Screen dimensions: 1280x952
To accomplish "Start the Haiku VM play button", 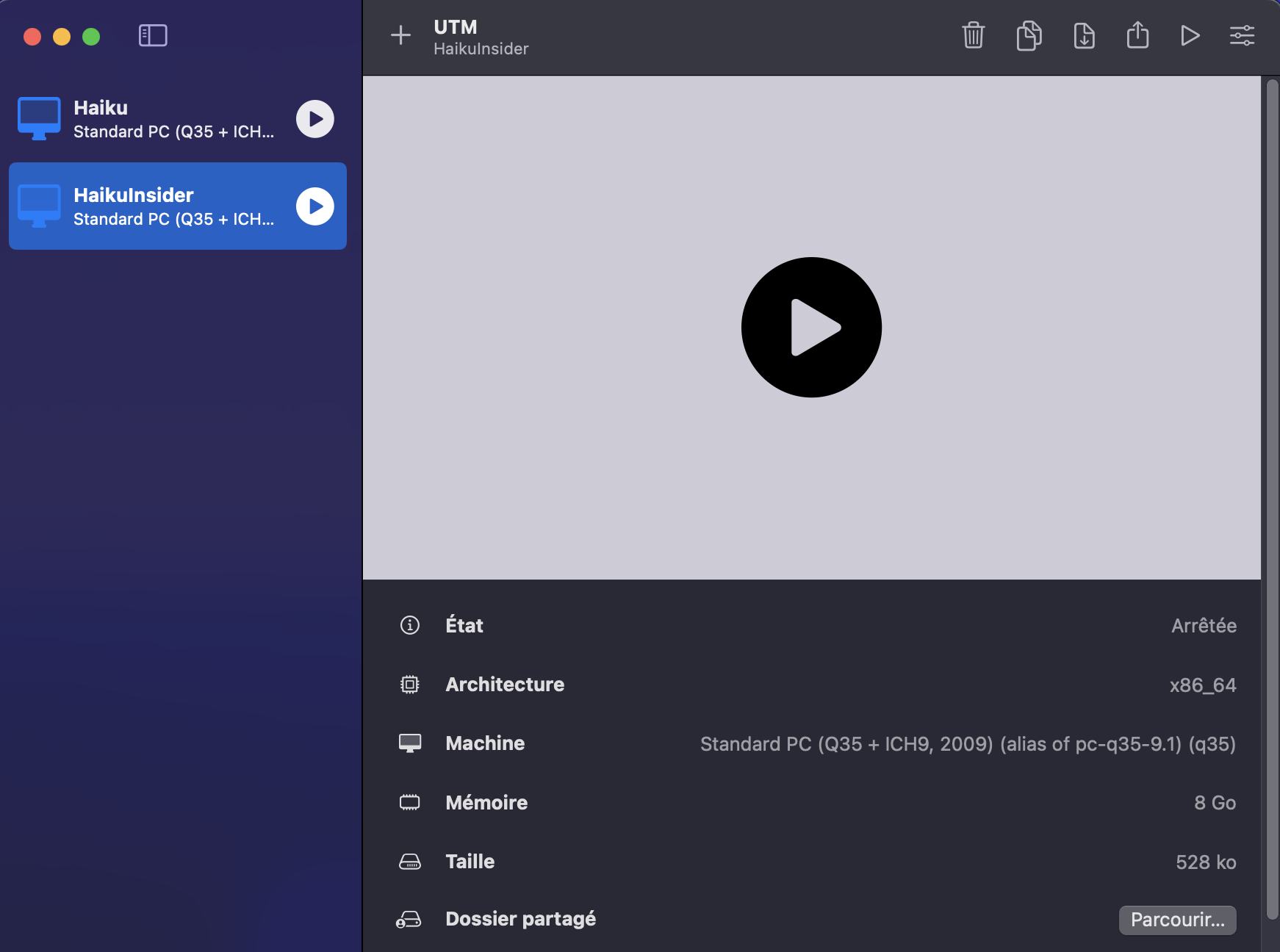I will pos(315,119).
